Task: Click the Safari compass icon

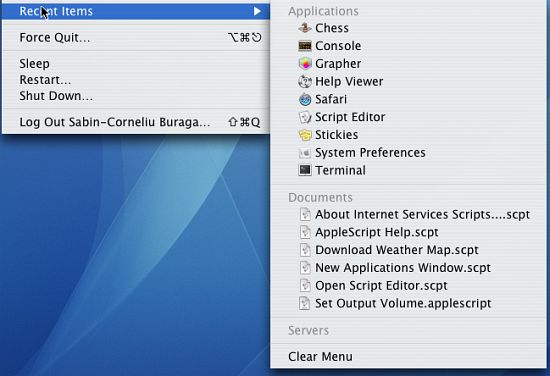Action: tap(305, 99)
